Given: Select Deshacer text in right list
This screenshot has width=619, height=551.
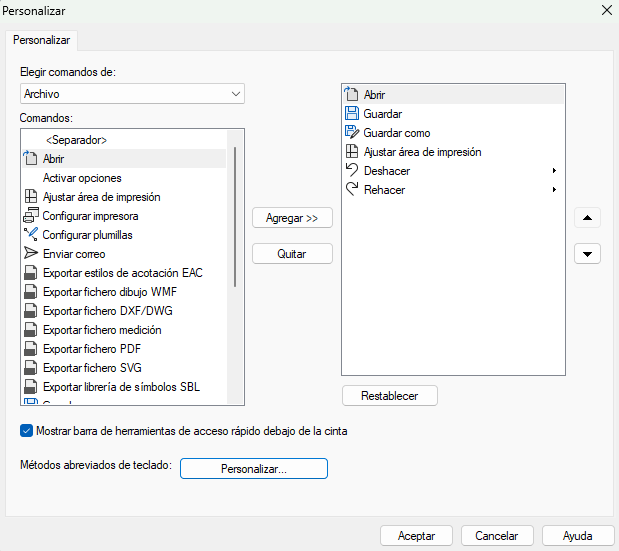Looking at the screenshot, I should tap(387, 171).
